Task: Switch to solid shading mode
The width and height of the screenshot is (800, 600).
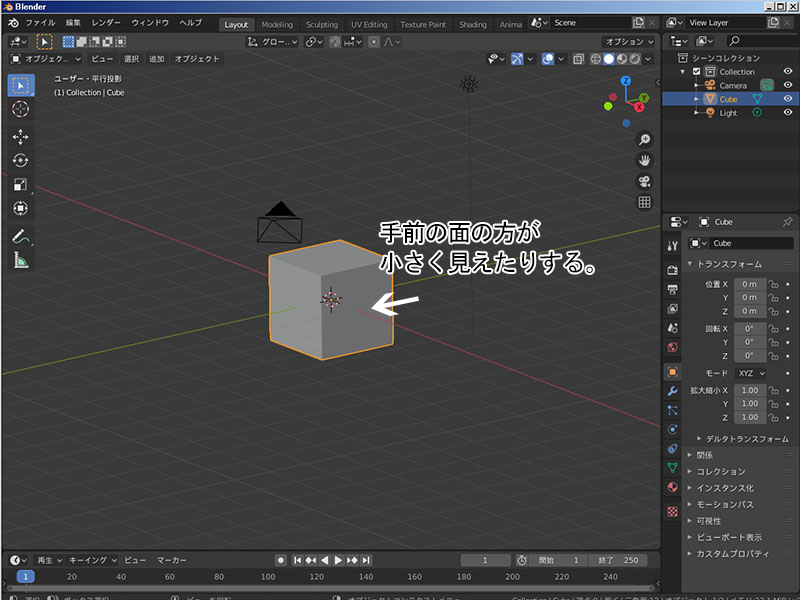Action: point(609,59)
